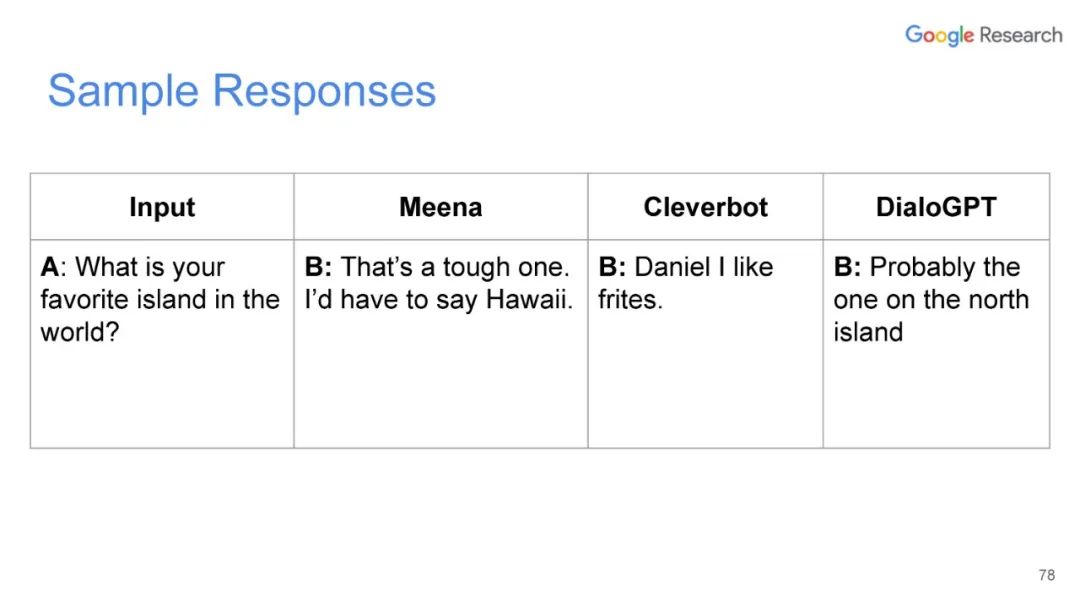Select the "DialoGPT" column header
The image size is (1080, 608).
[x=936, y=207]
